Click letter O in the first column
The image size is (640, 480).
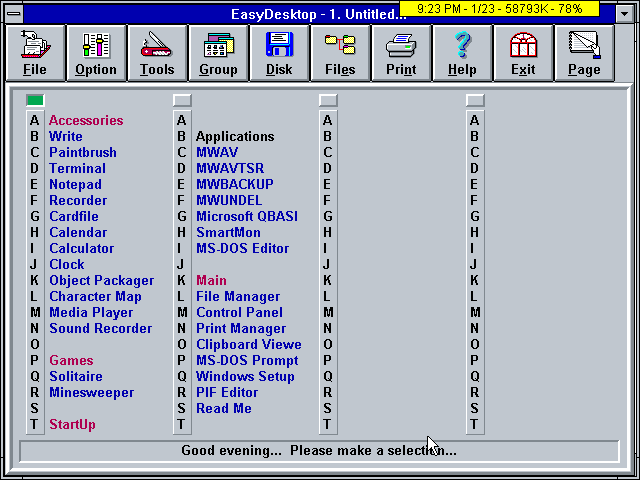pos(35,344)
